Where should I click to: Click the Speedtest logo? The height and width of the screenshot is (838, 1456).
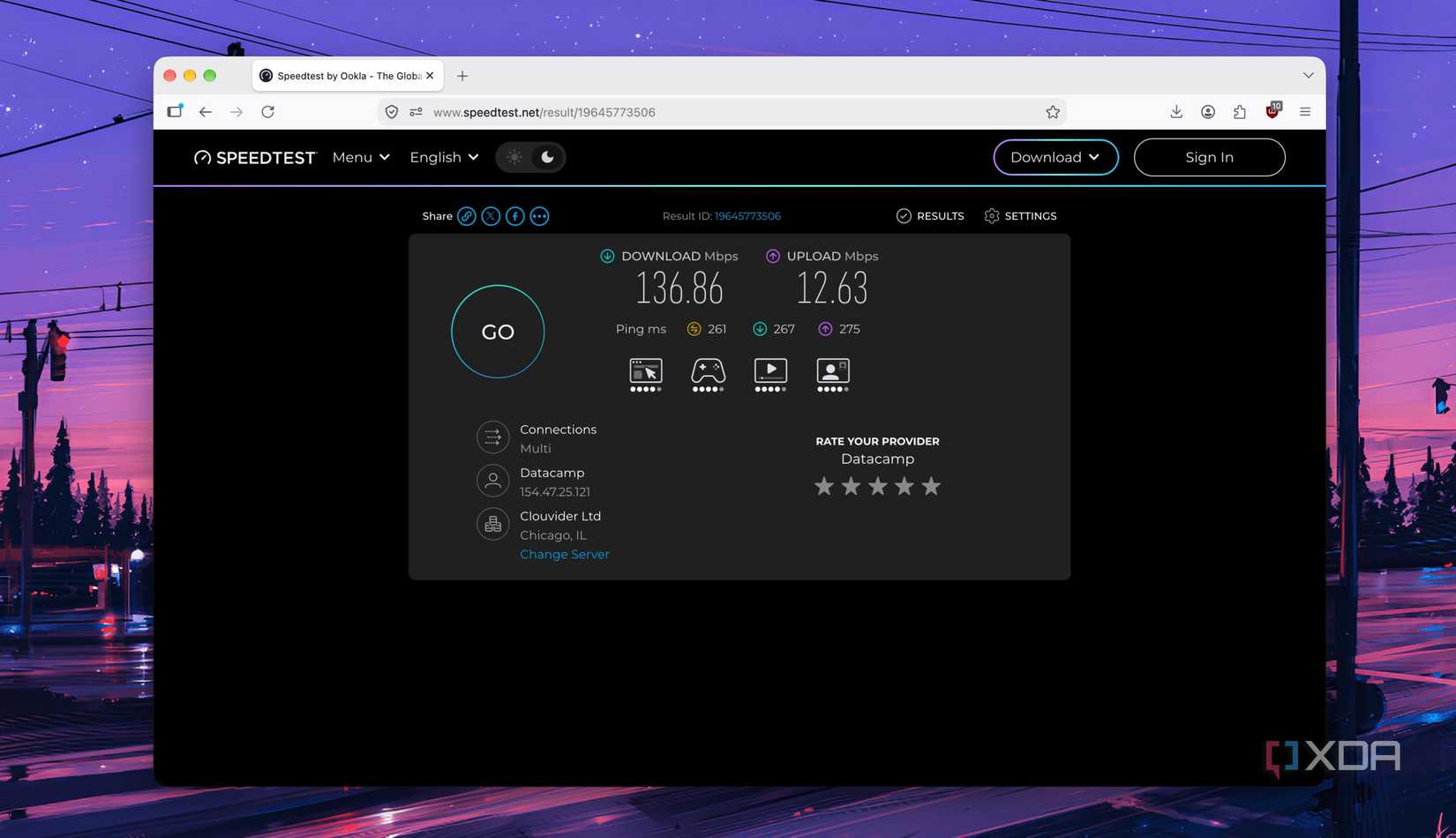click(254, 157)
